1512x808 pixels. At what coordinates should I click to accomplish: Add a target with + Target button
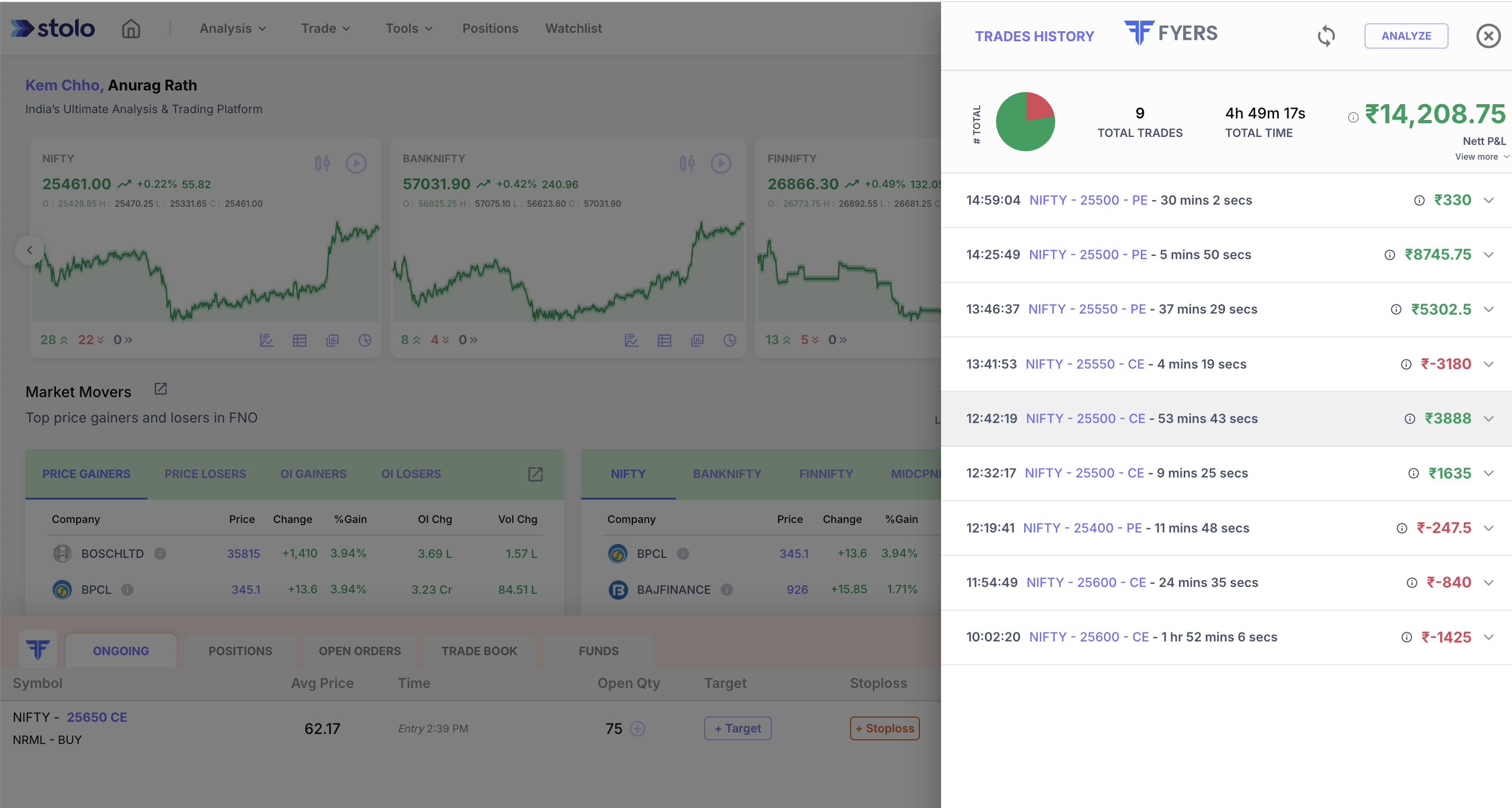tap(738, 729)
